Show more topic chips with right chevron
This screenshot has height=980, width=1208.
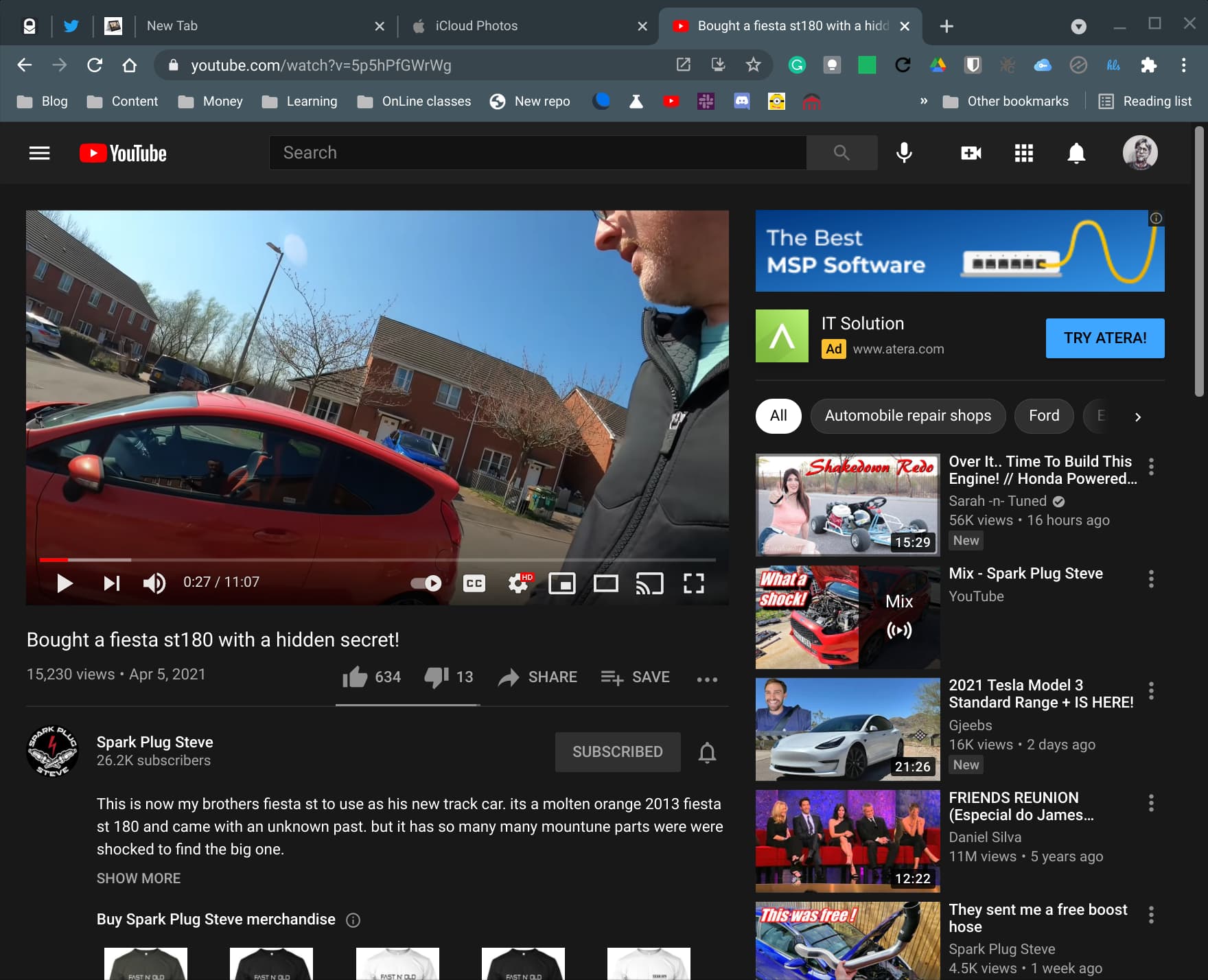(1137, 417)
